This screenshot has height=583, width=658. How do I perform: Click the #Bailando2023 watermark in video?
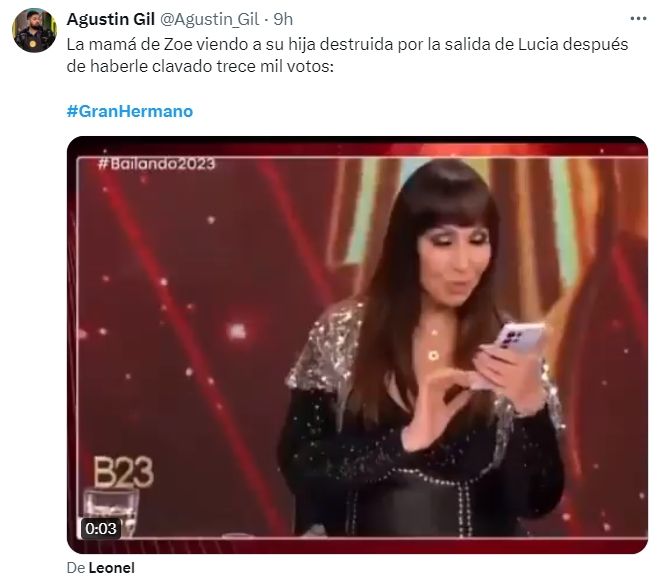pos(157,164)
